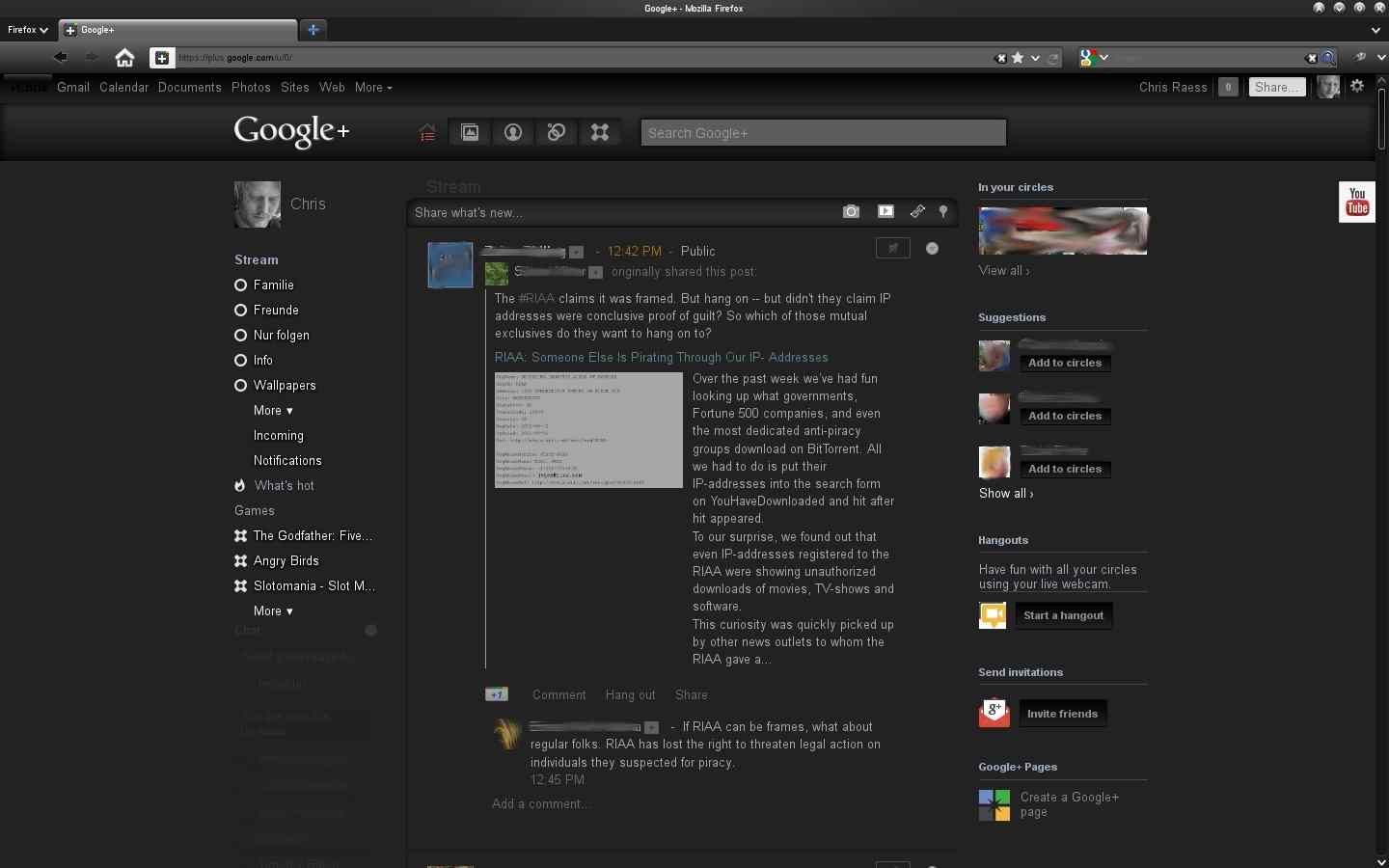
Task: Click the Start a hangout camera icon
Action: tap(993, 615)
